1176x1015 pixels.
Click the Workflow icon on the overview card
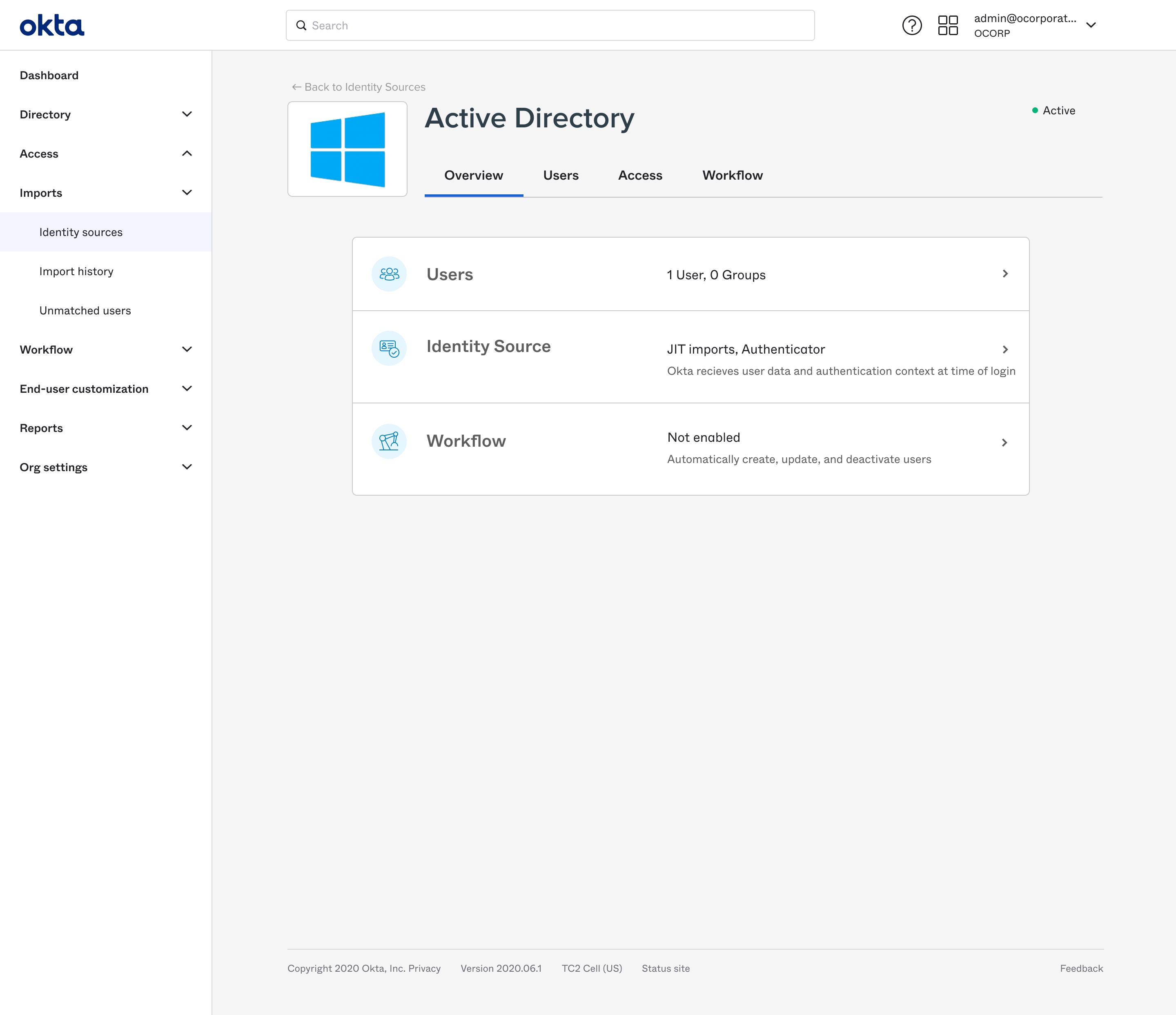point(389,441)
